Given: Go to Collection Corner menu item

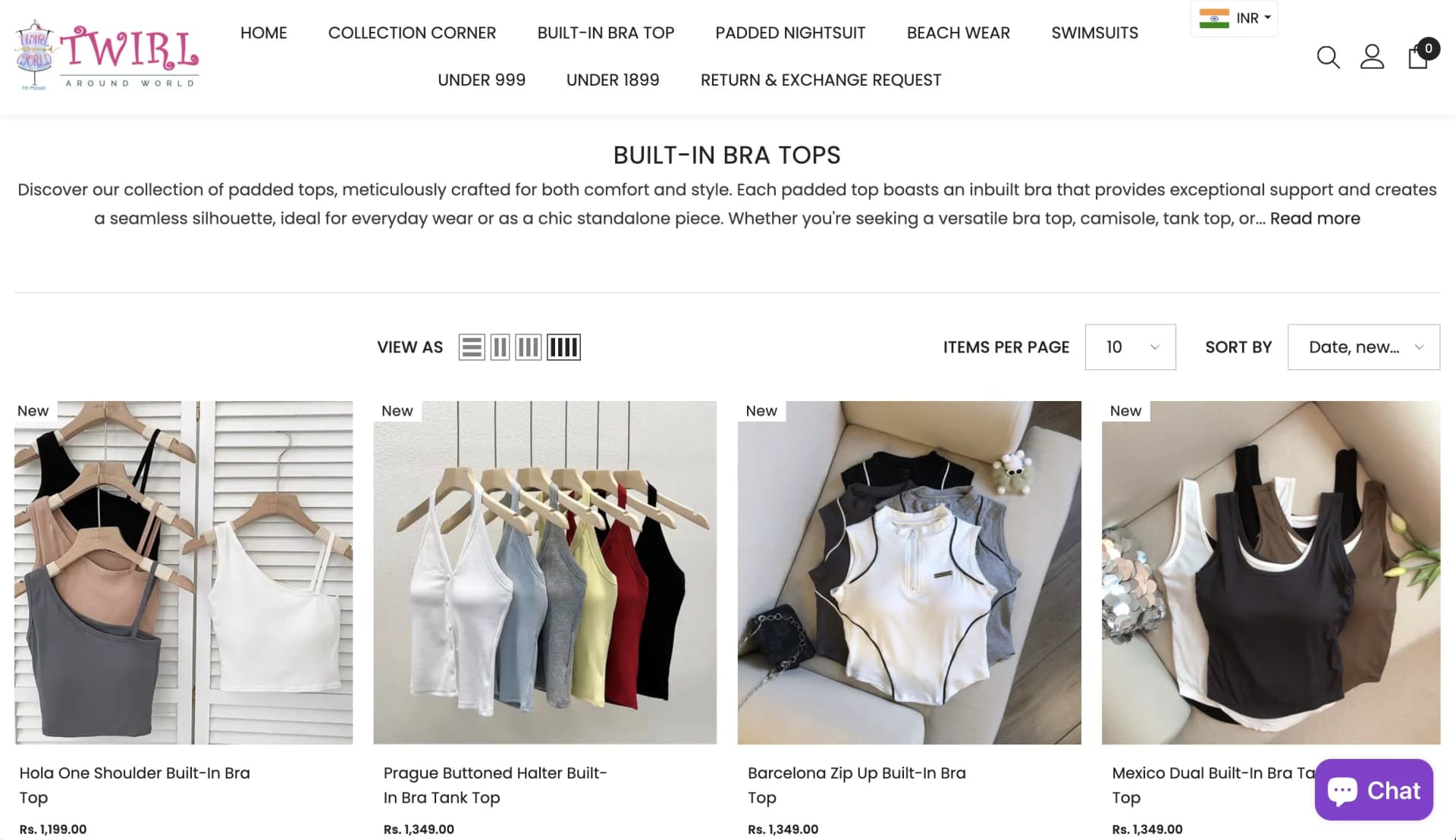Looking at the screenshot, I should (x=412, y=33).
